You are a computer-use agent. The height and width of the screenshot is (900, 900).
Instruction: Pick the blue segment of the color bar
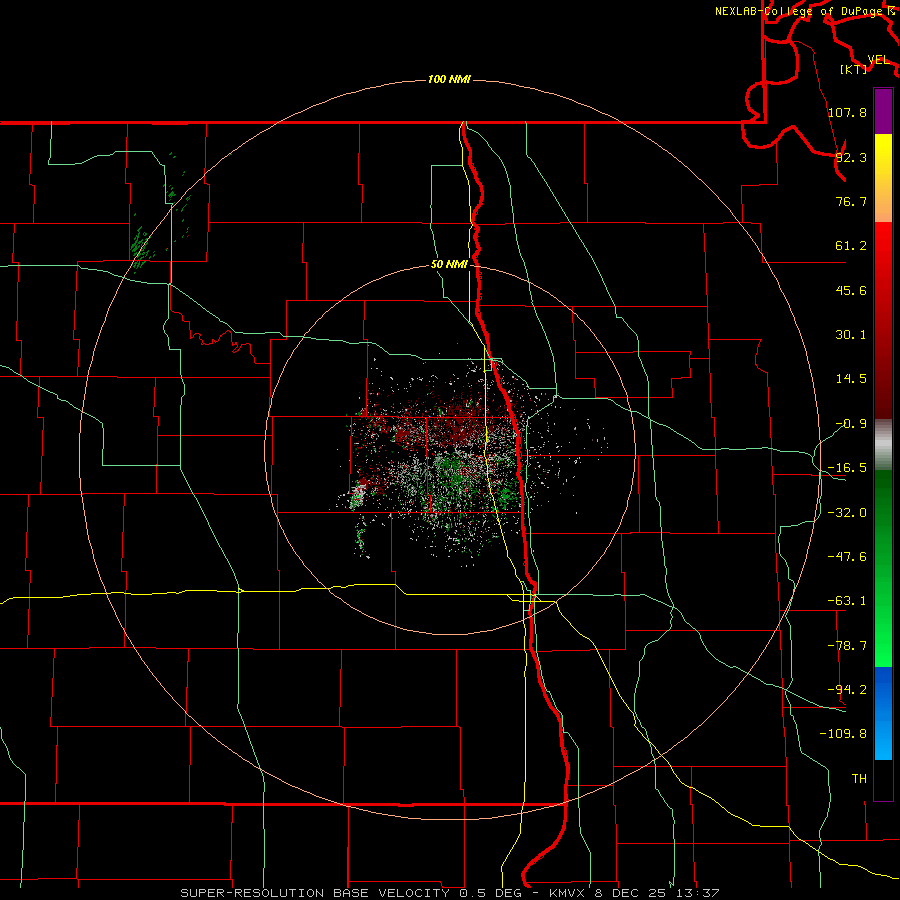pyautogui.click(x=883, y=713)
